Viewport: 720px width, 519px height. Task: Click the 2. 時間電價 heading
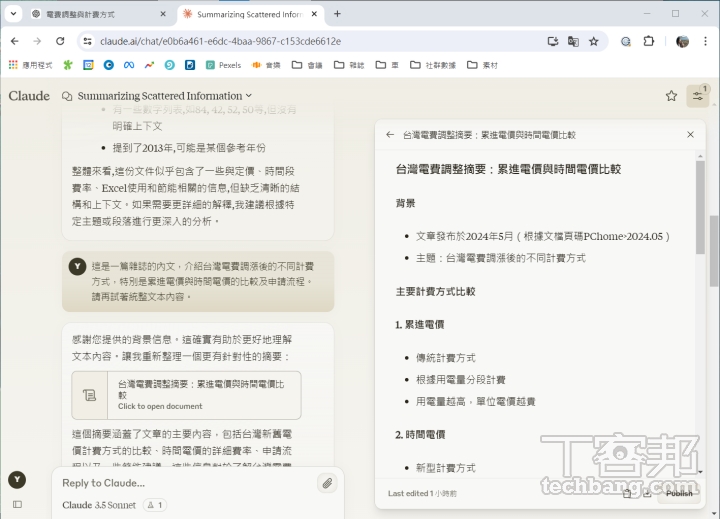(x=420, y=434)
